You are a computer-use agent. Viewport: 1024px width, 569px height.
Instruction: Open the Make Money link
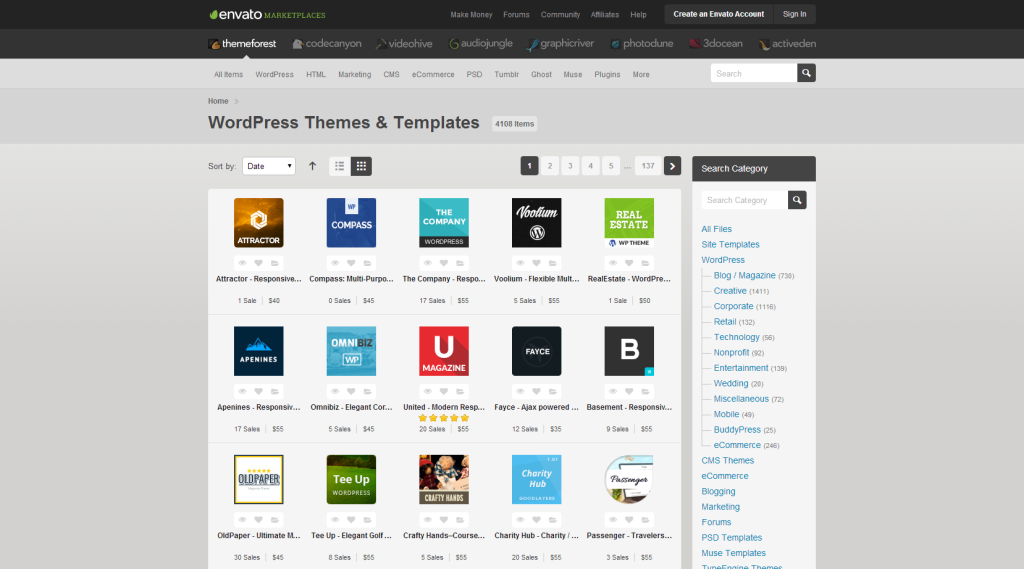[x=471, y=14]
